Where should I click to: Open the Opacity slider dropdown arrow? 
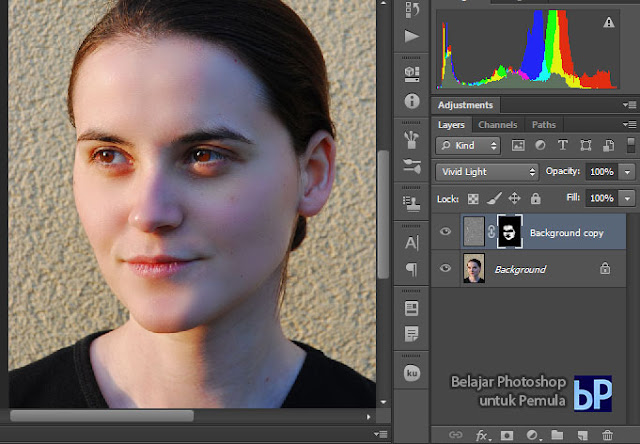pos(627,172)
